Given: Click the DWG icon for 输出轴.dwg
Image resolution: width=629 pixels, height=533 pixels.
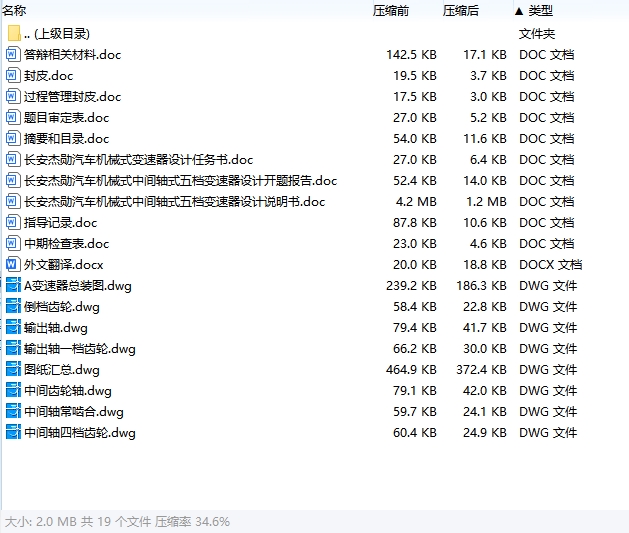Looking at the screenshot, I should coord(13,327).
